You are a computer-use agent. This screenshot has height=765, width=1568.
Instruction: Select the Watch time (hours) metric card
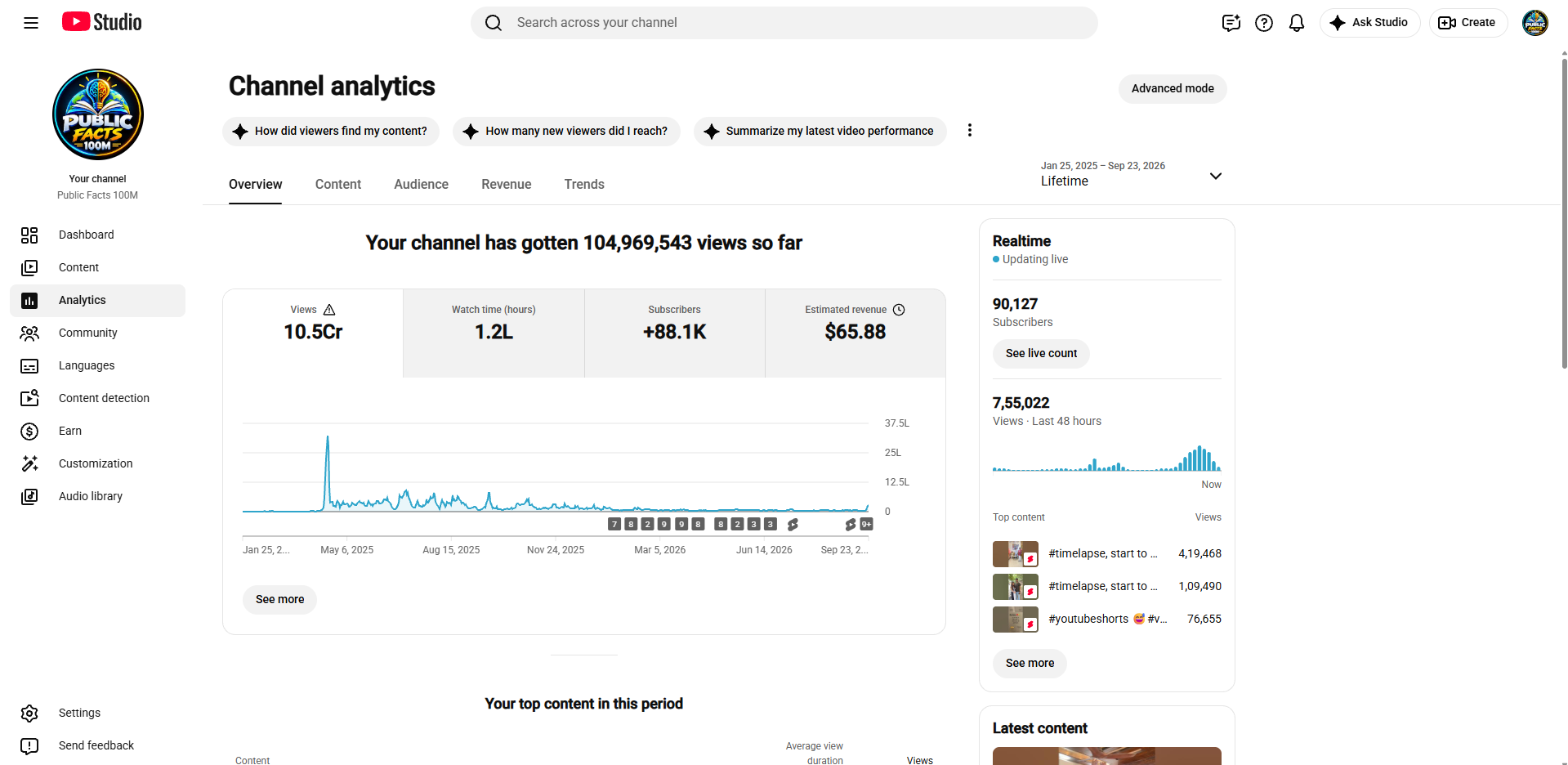point(494,333)
